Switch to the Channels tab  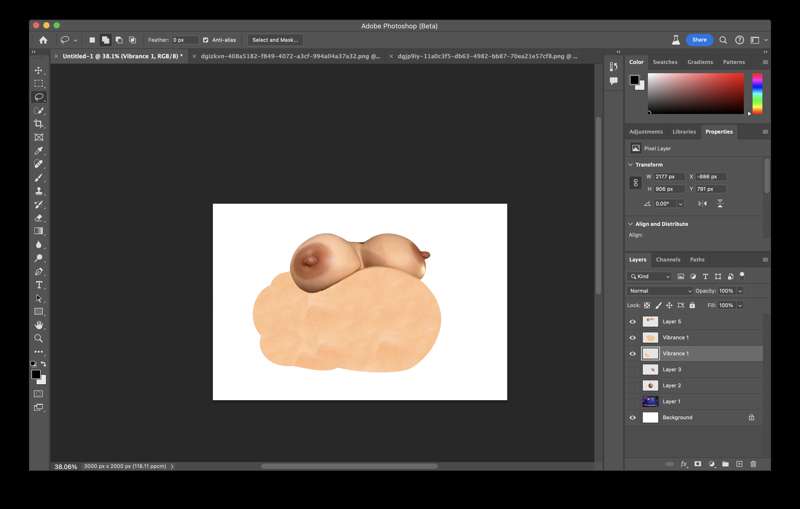[668, 260]
